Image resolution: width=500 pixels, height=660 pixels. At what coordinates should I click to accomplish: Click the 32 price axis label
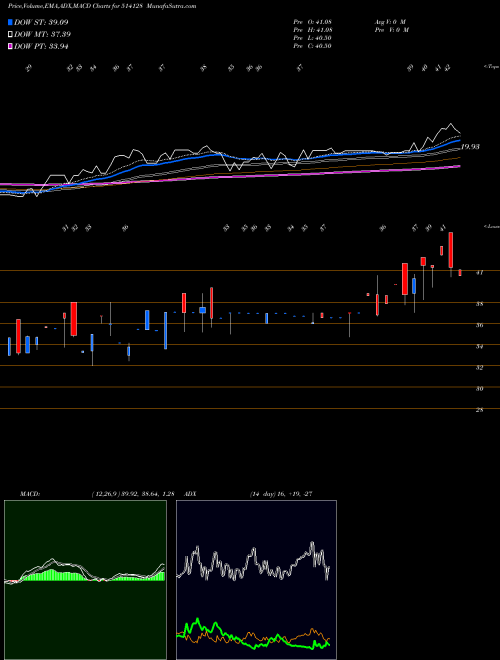(x=479, y=367)
